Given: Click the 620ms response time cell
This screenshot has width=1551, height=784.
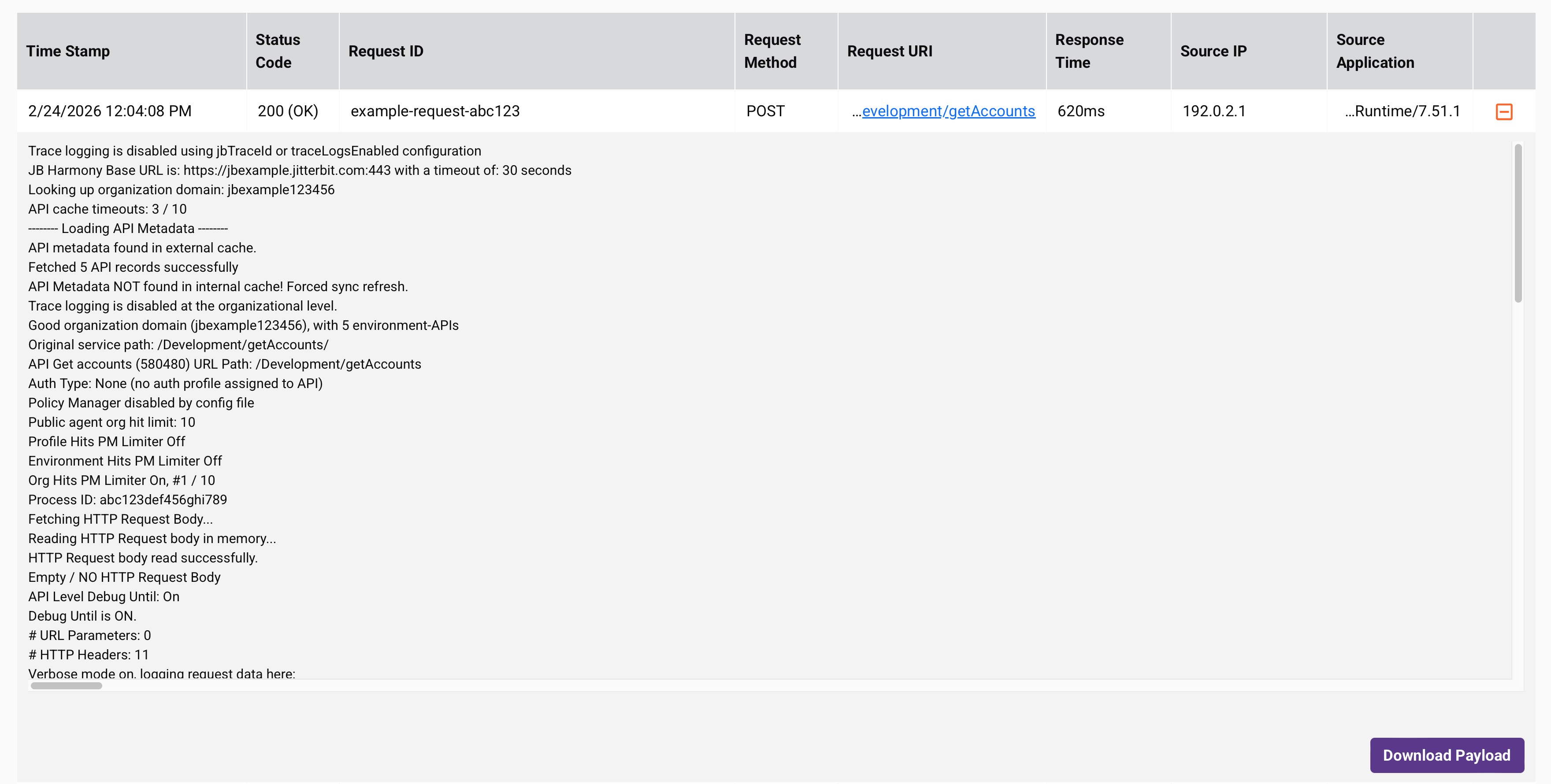Looking at the screenshot, I should tap(1081, 111).
